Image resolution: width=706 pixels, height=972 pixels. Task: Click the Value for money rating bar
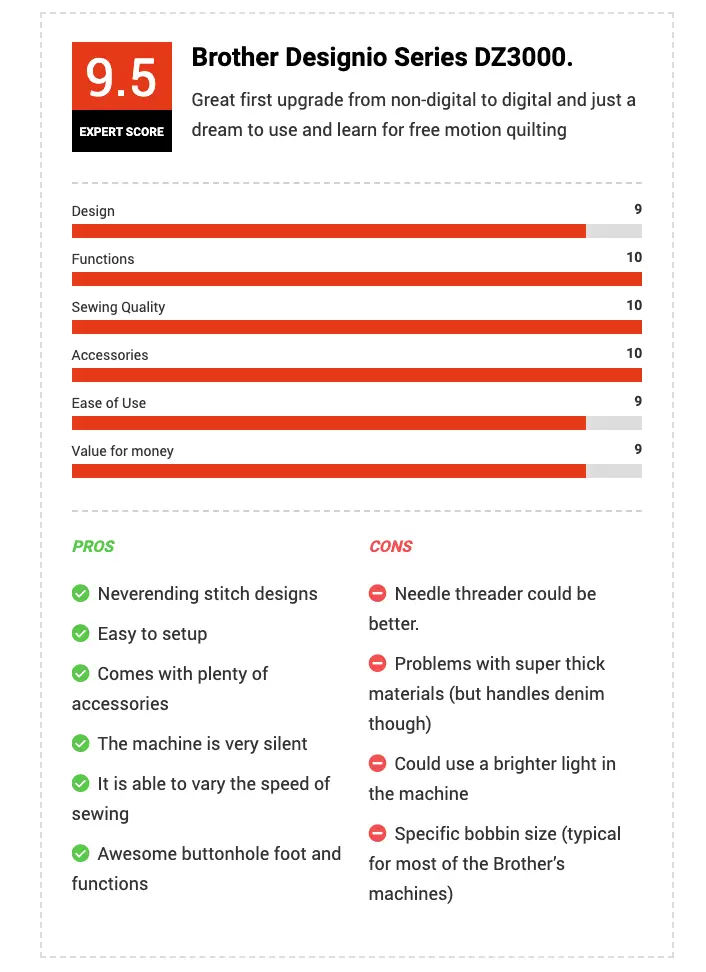[356, 471]
